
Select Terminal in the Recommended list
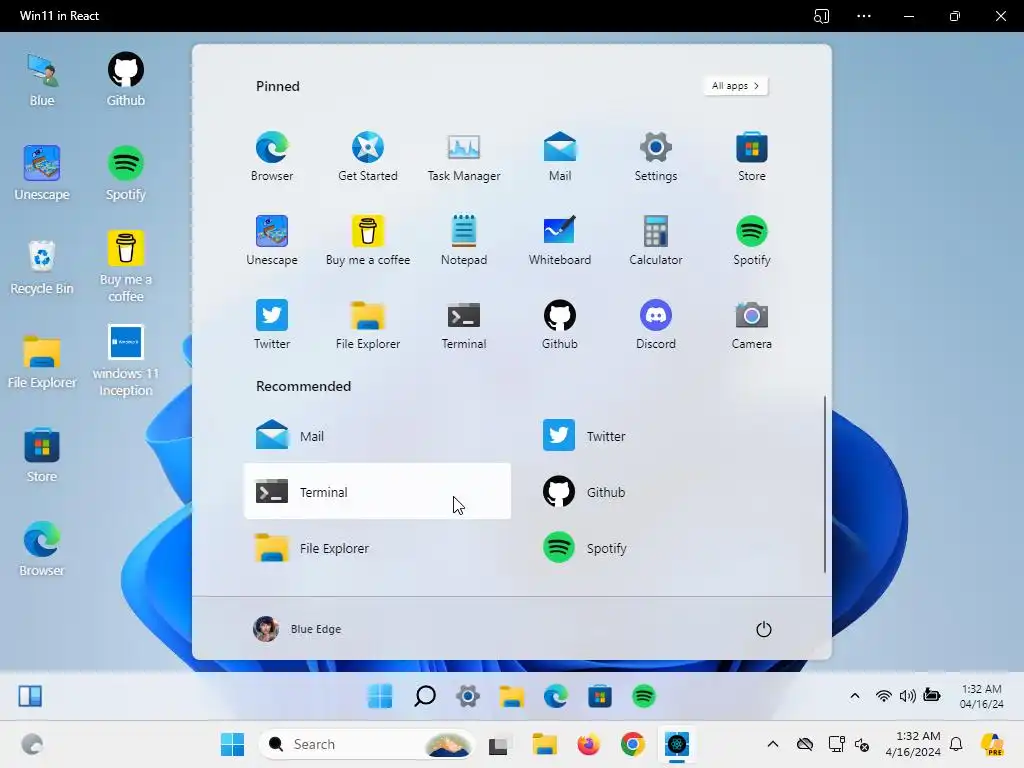(377, 491)
